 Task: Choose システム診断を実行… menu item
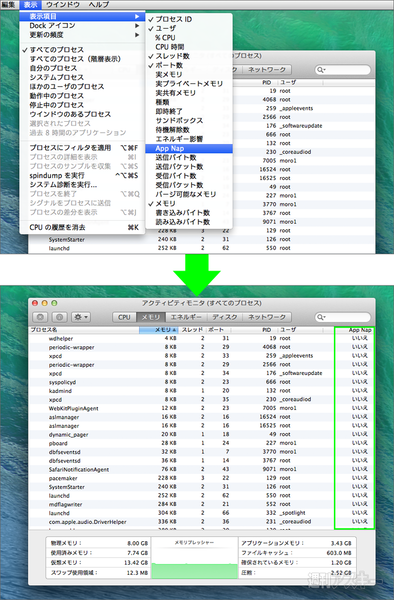tap(82, 185)
